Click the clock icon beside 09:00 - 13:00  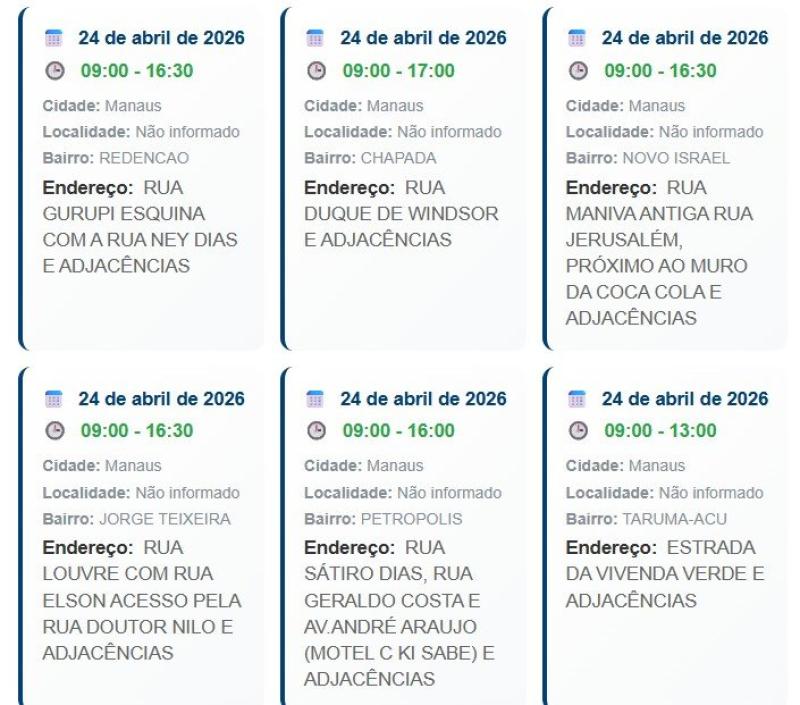pyautogui.click(x=577, y=432)
